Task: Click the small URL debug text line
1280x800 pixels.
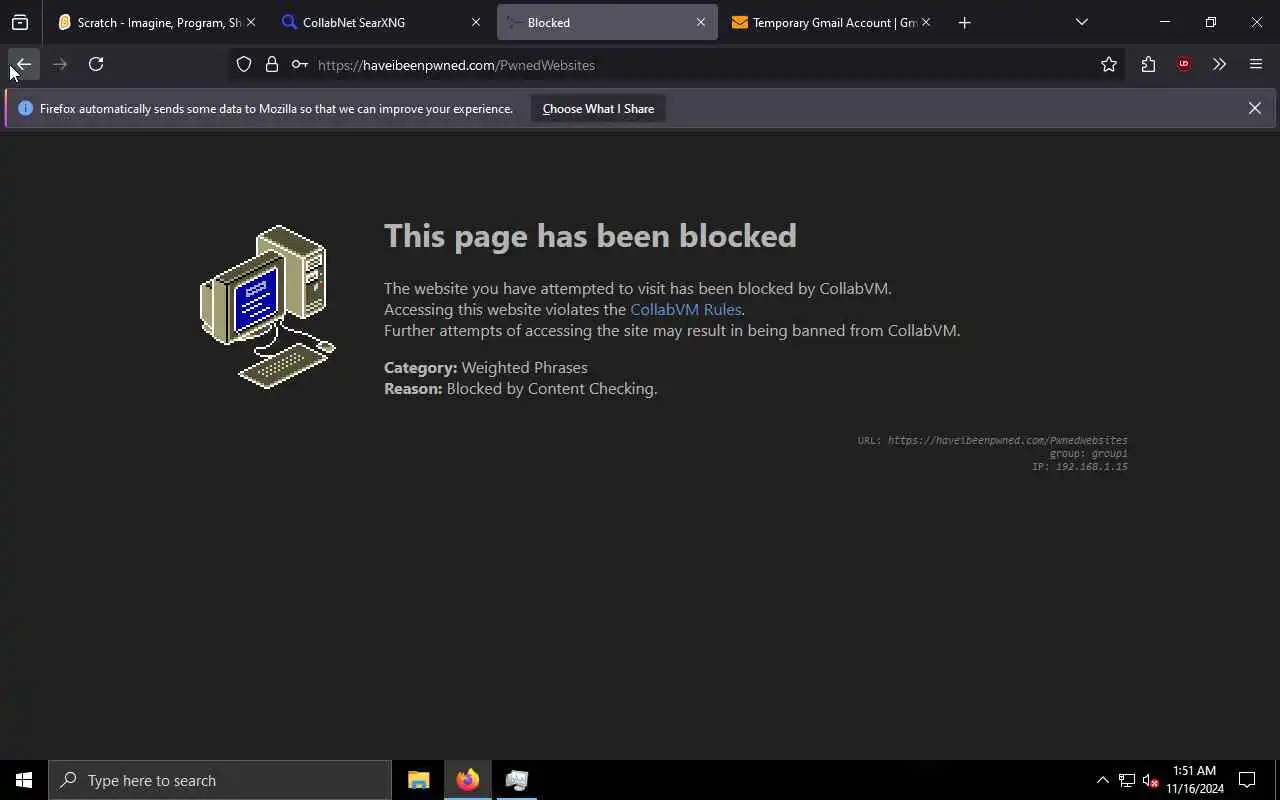Action: tap(992, 440)
